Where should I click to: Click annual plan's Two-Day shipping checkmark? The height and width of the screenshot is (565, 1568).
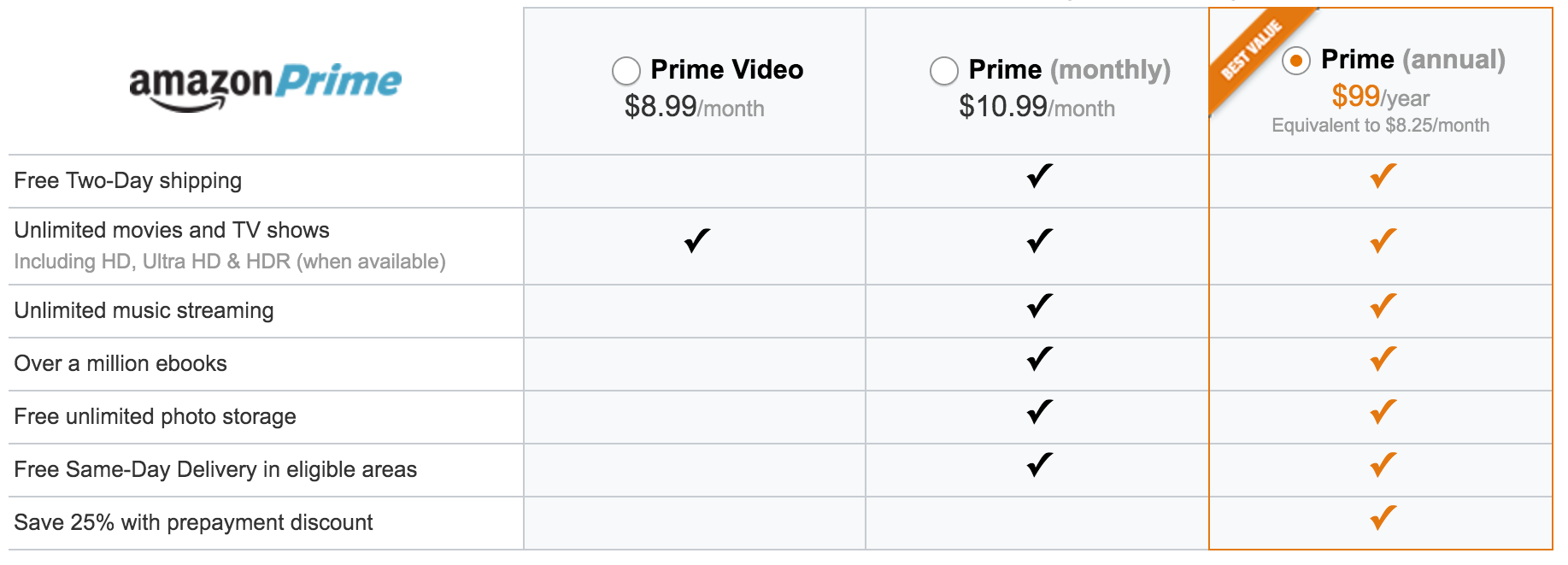pos(1383,176)
